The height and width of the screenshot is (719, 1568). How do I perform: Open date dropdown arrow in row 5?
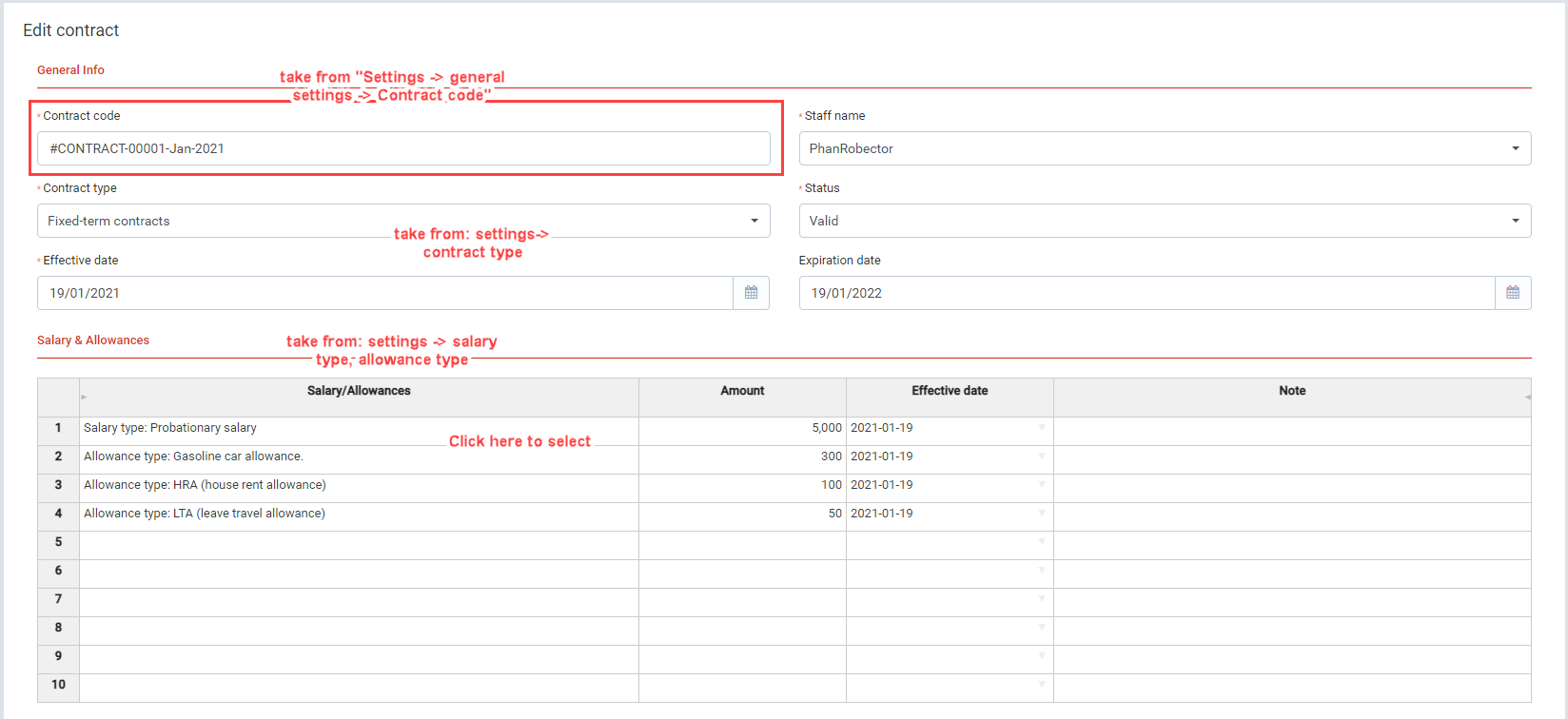tap(1042, 542)
